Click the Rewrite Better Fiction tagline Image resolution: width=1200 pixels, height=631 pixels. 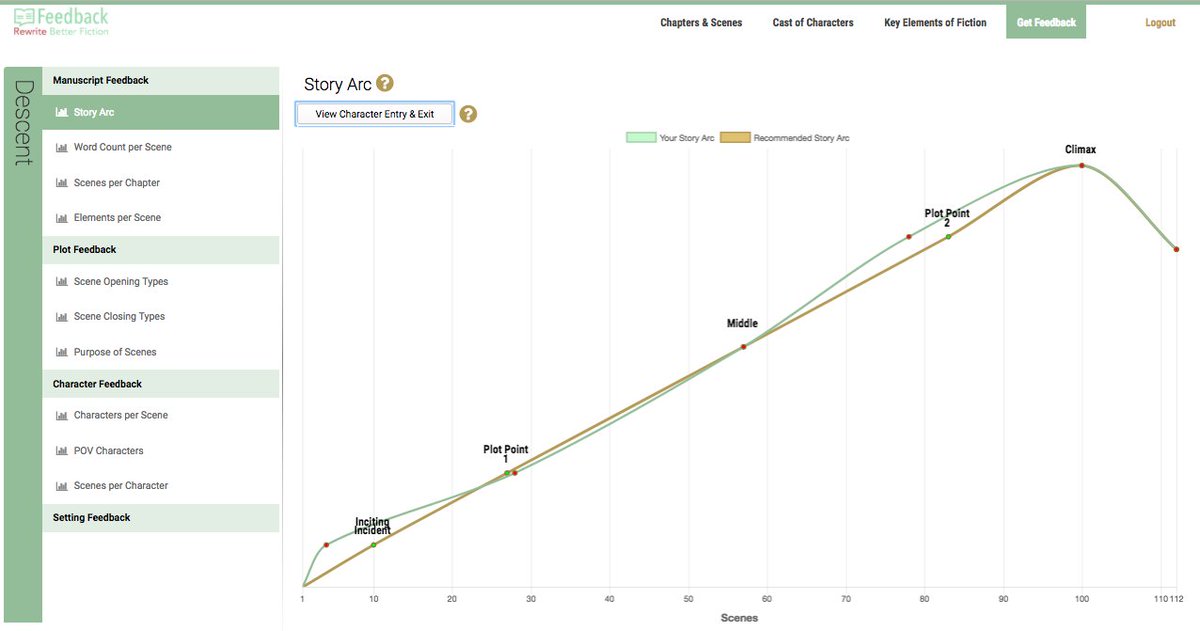click(61, 32)
